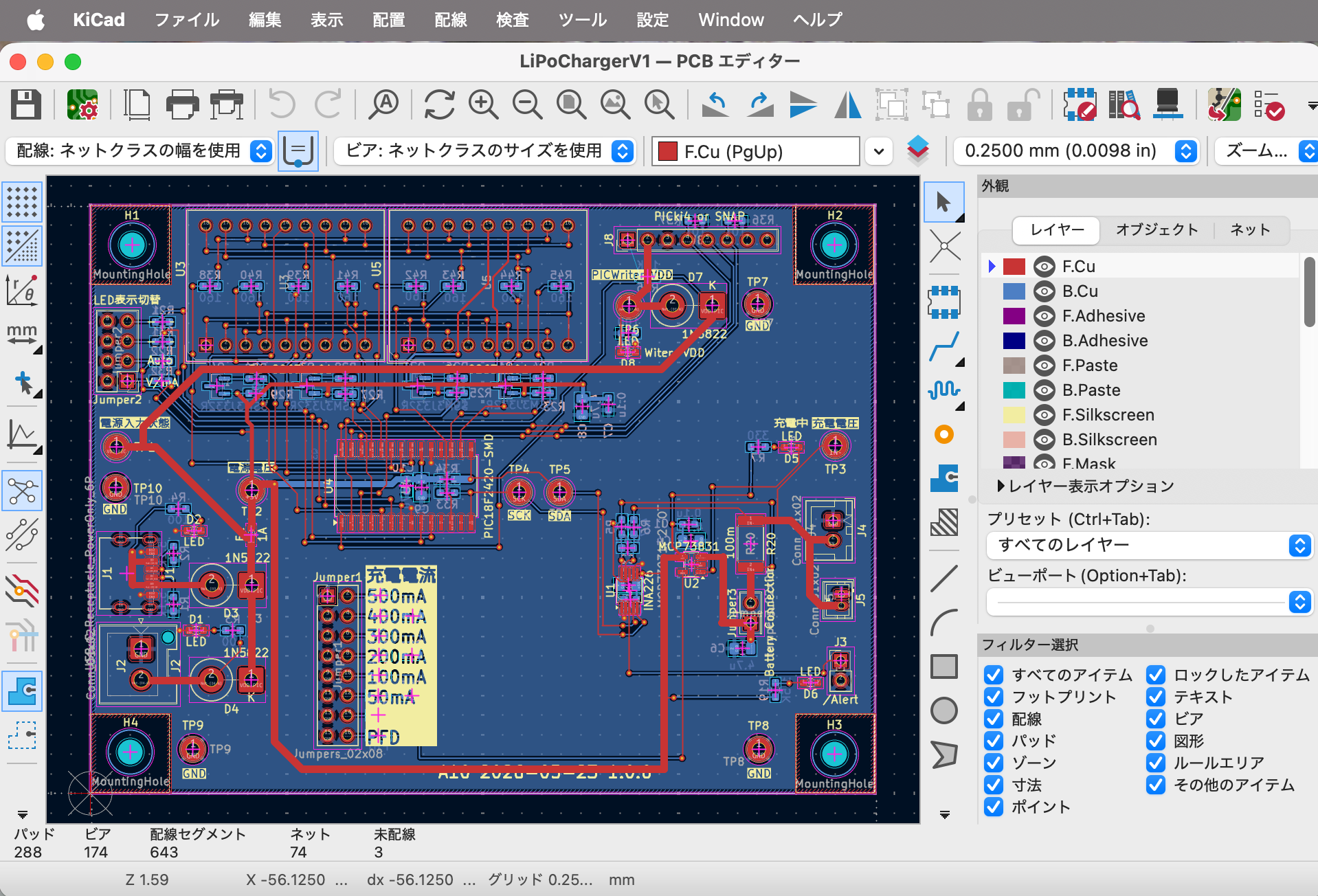Lock the selected items
Viewport: 1318px width, 896px height.
pos(980,105)
